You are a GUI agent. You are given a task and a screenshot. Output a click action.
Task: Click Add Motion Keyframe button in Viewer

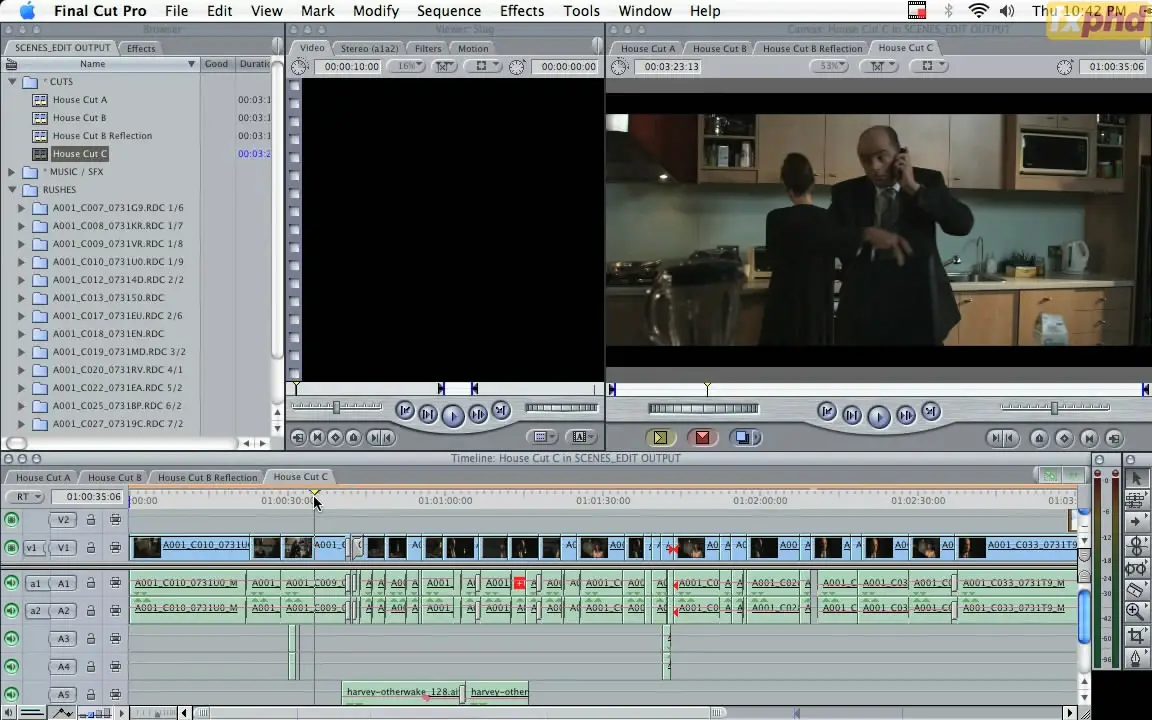(335, 438)
